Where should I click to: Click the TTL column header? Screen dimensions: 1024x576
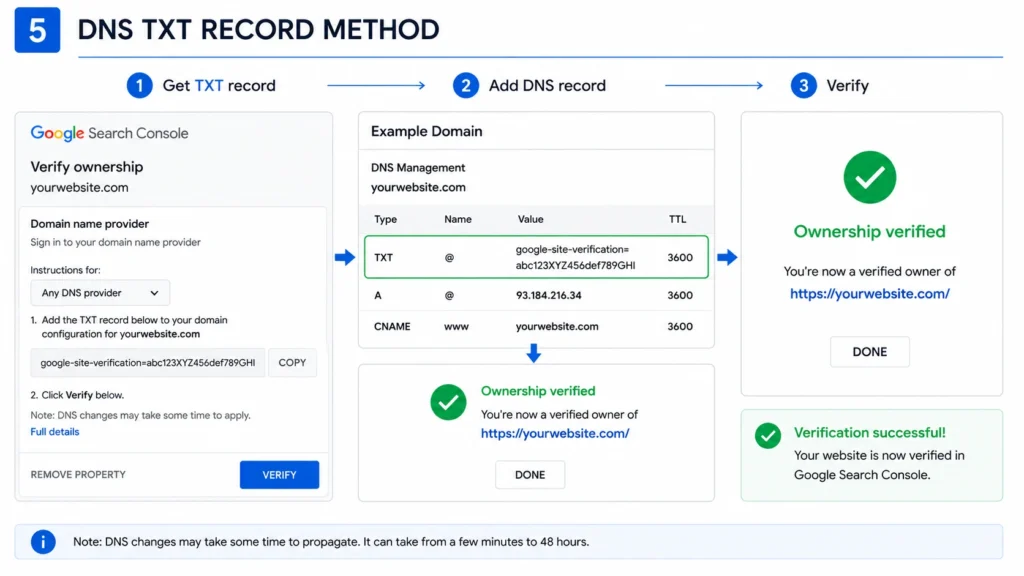pyautogui.click(x=677, y=219)
